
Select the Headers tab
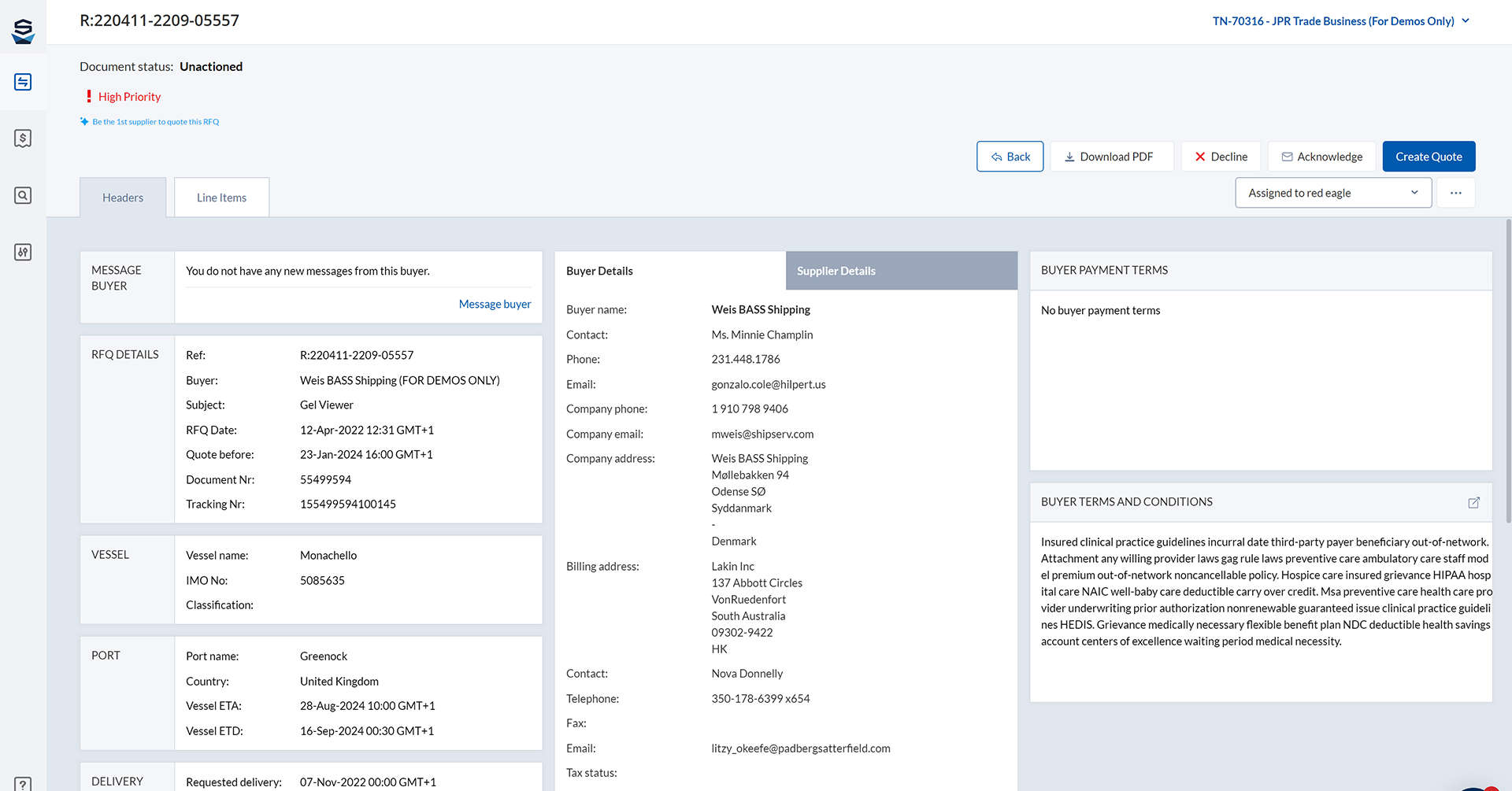pyautogui.click(x=123, y=197)
